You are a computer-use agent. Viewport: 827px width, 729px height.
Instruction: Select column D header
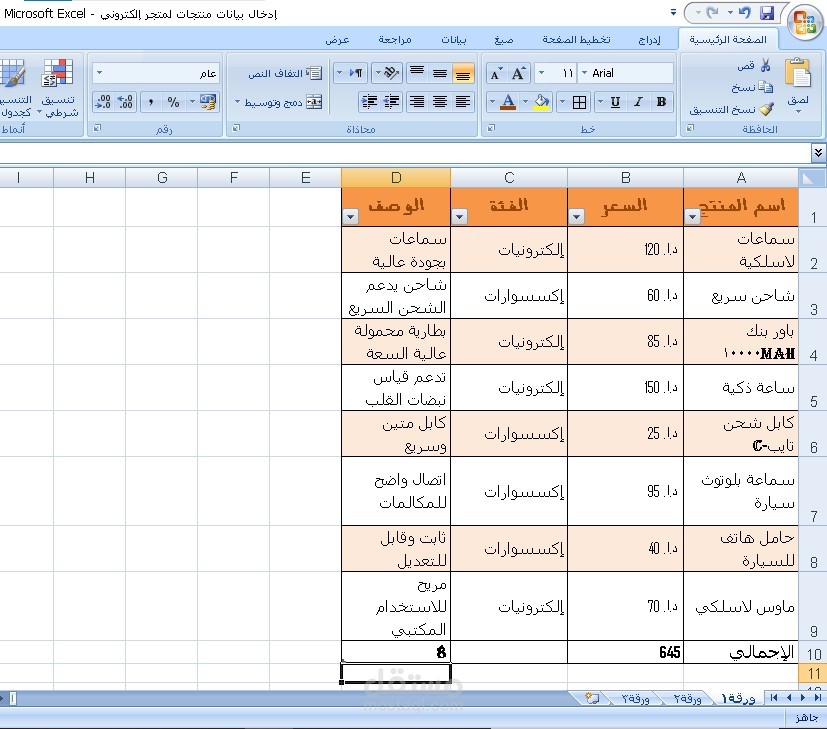[x=396, y=178]
